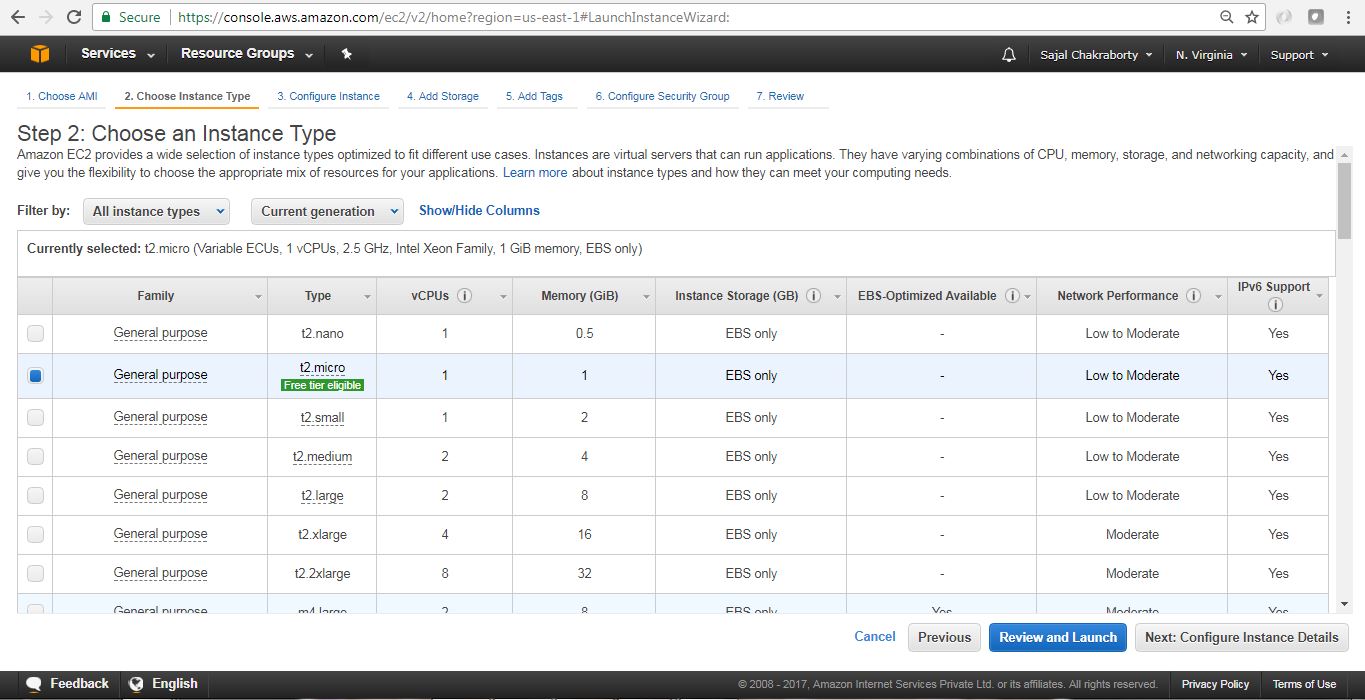This screenshot has width=1365, height=700.
Task: Click the AWS cube logo icon
Action: (40, 54)
